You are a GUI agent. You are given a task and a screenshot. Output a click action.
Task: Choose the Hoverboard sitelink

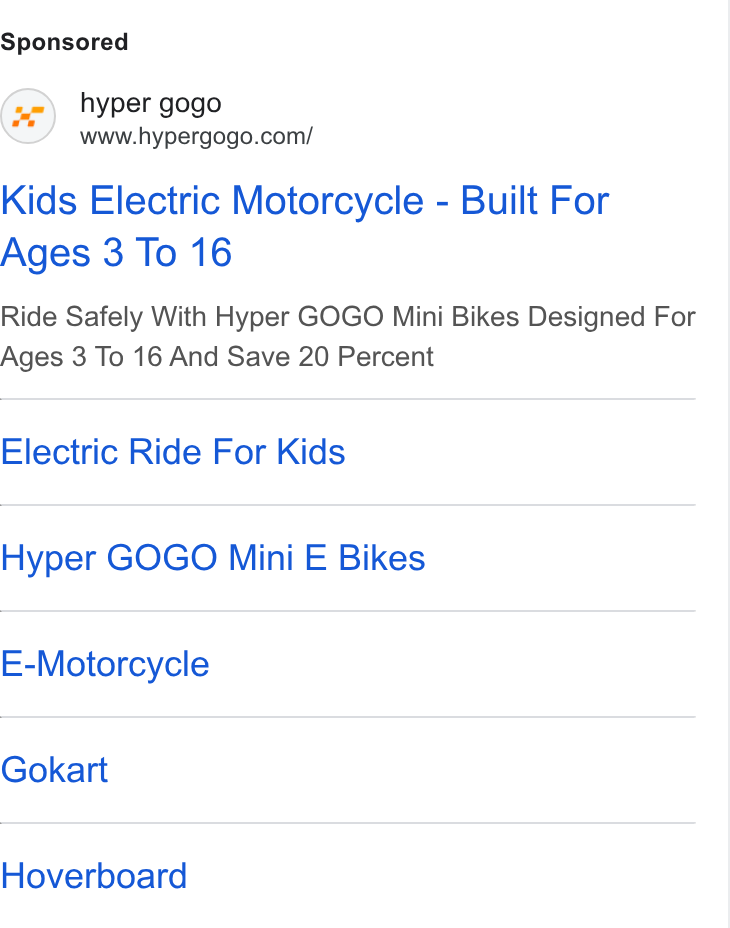click(94, 876)
